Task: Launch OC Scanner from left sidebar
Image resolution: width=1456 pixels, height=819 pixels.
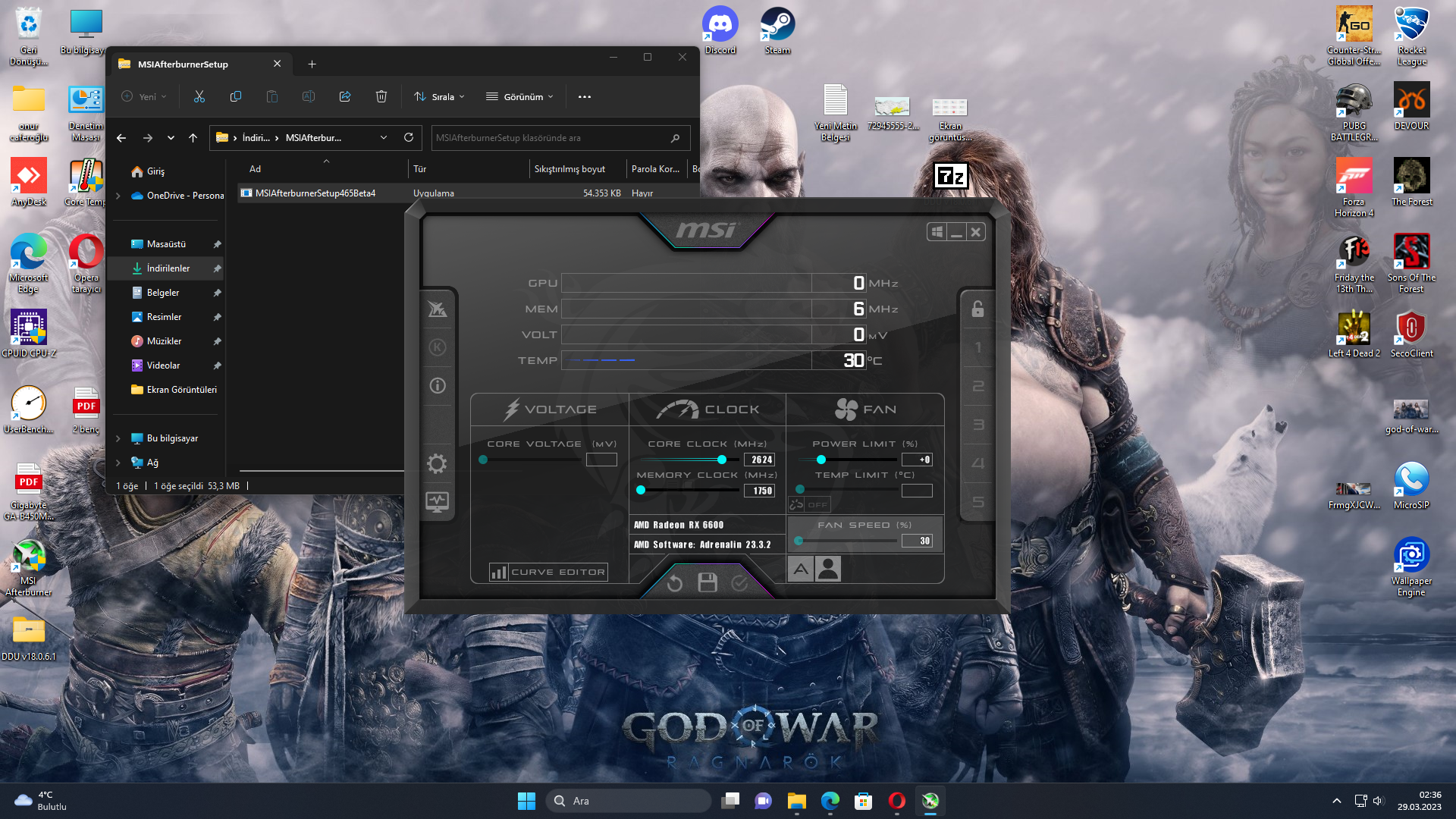Action: coord(438,309)
